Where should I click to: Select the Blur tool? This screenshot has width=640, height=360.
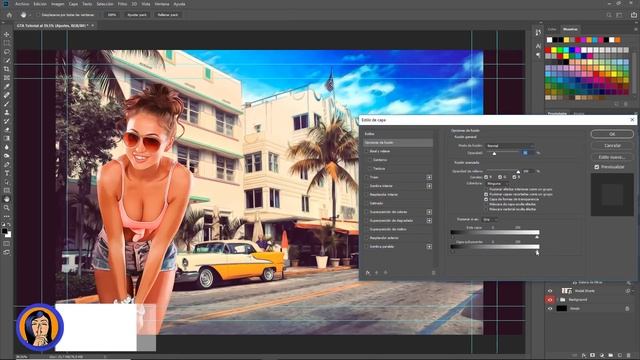(x=7, y=147)
